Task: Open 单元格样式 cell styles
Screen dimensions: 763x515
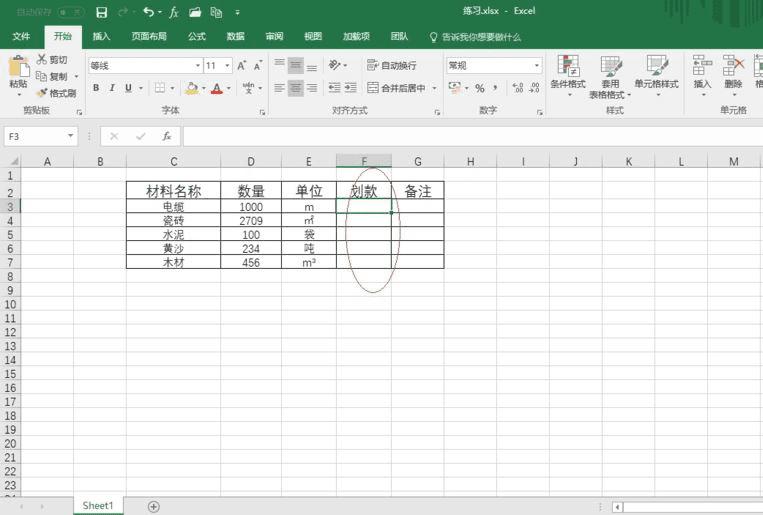Action: click(656, 75)
